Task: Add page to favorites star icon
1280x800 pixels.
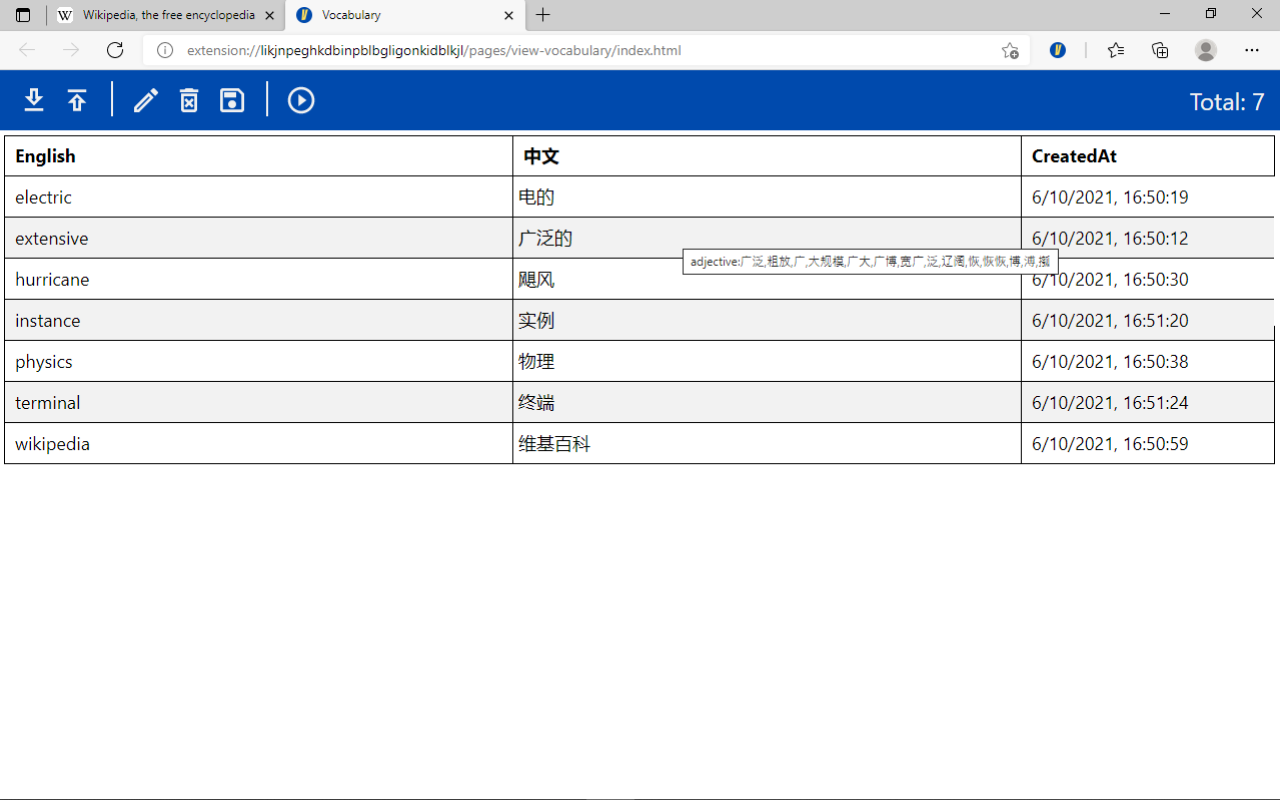Action: pyautogui.click(x=1010, y=50)
